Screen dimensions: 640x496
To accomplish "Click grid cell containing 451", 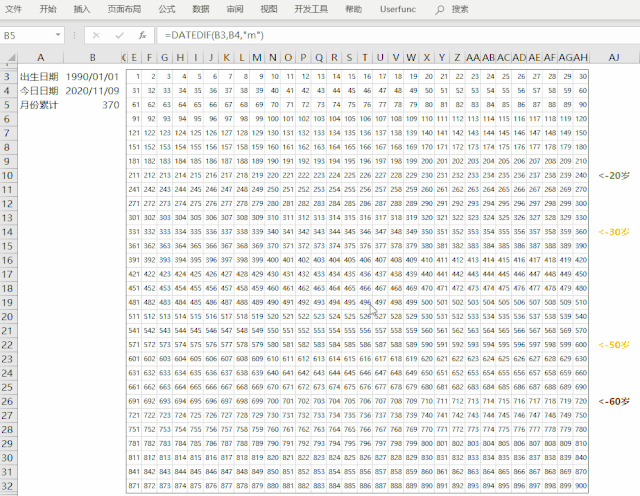I will point(134,288).
